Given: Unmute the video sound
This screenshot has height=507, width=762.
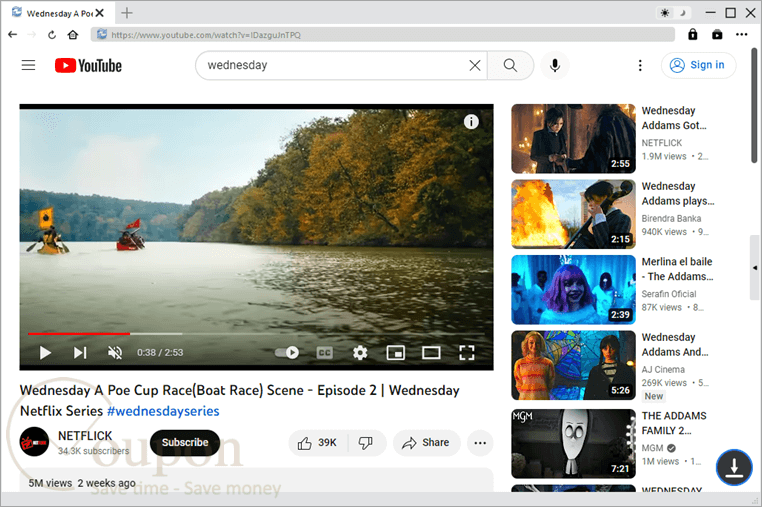Looking at the screenshot, I should [x=115, y=352].
